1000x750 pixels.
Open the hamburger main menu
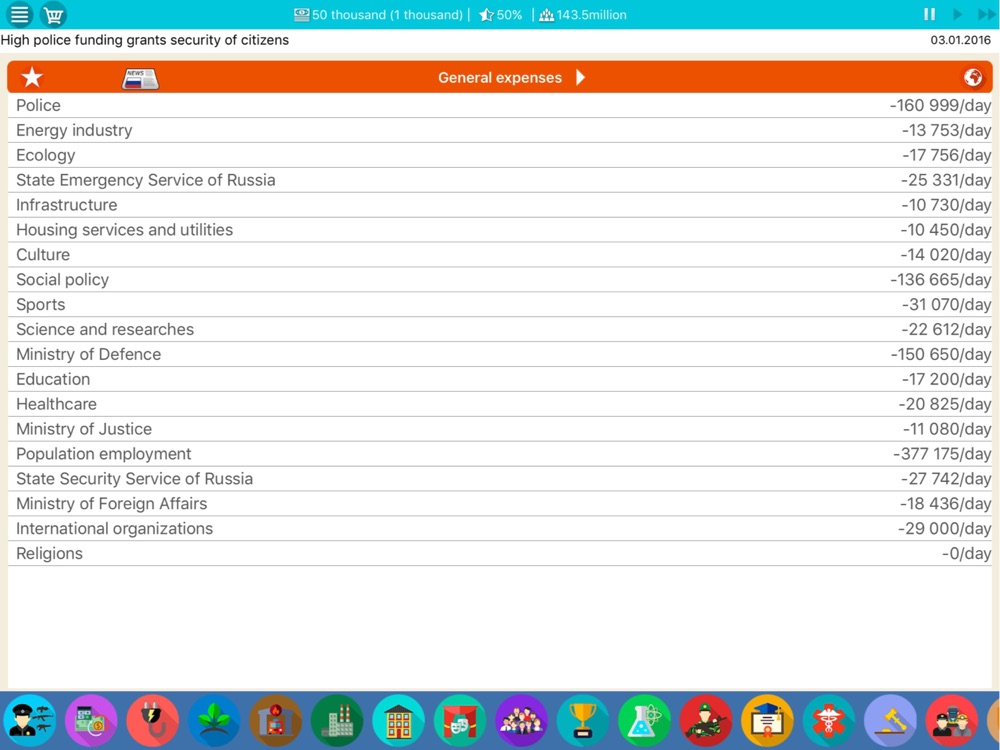(x=20, y=14)
